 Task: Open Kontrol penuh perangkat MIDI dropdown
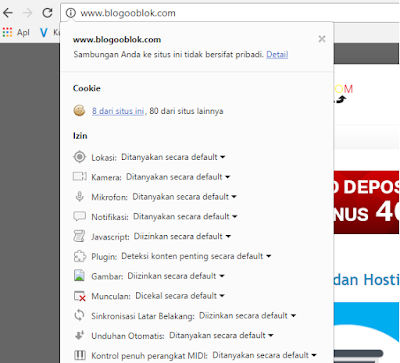265,355
